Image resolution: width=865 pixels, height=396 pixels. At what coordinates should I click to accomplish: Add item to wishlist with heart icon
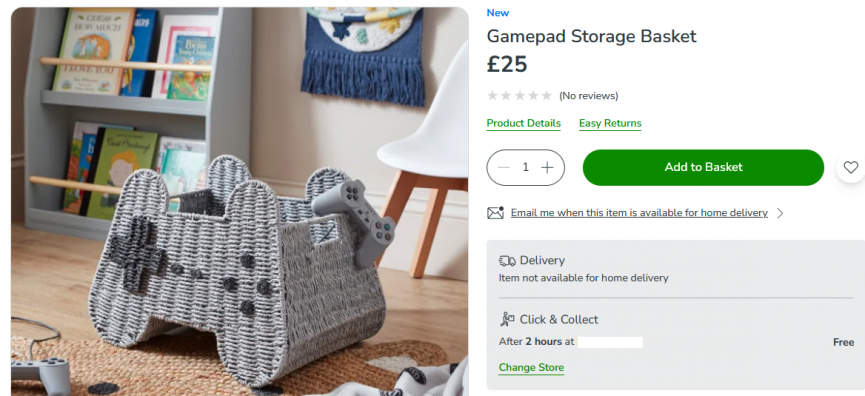[x=851, y=167]
